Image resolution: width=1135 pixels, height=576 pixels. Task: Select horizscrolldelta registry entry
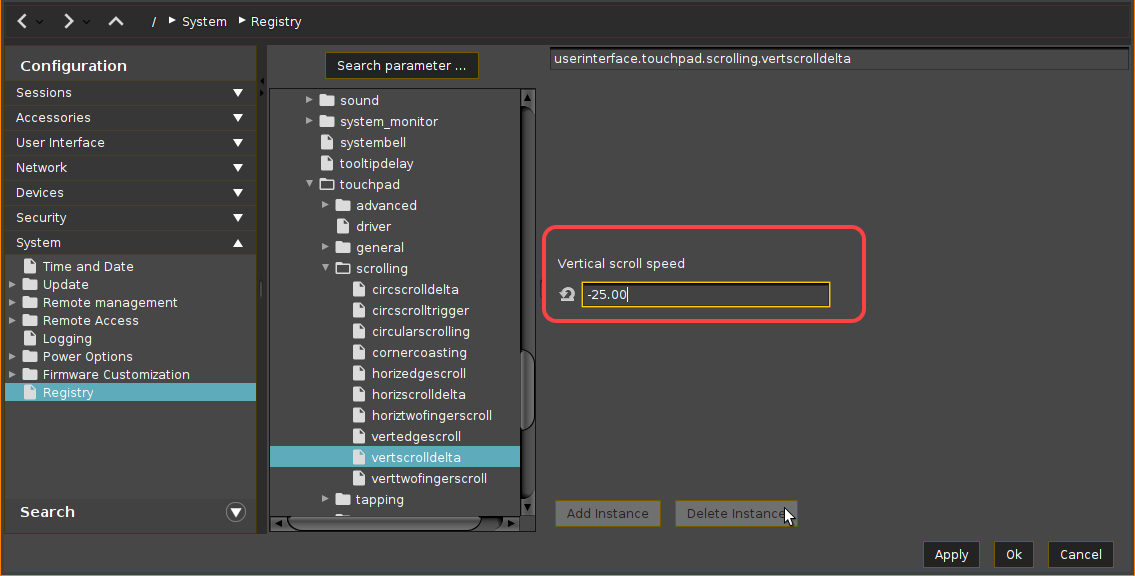pyautogui.click(x=418, y=395)
